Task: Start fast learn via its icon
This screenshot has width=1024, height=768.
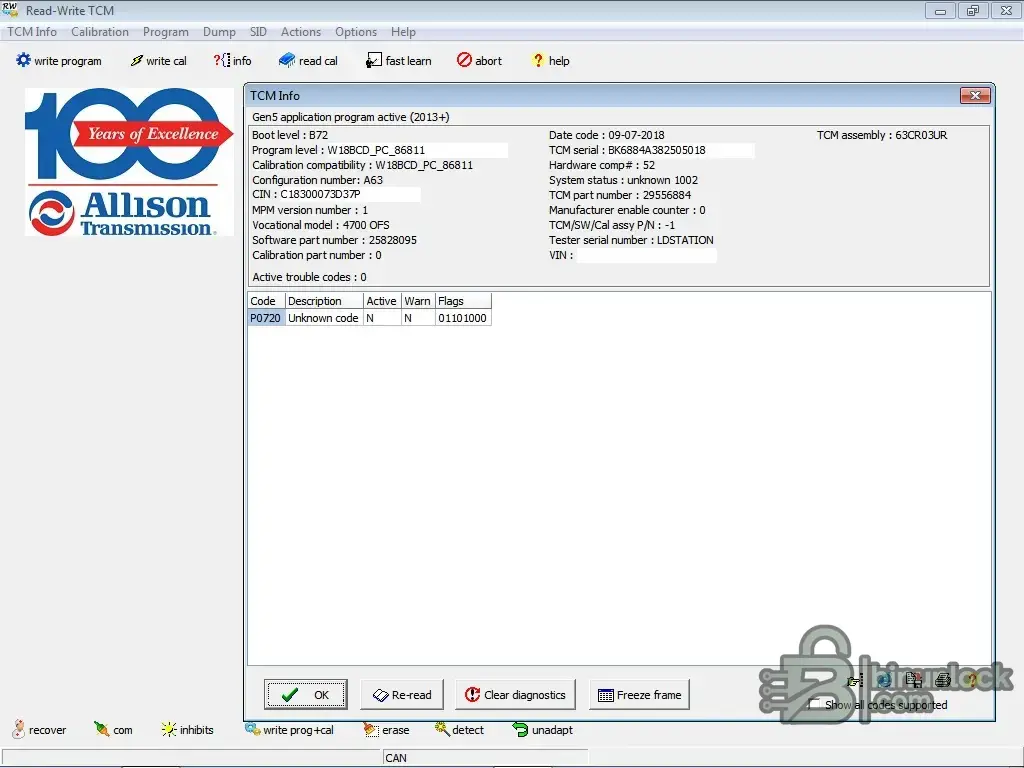Action: (374, 60)
